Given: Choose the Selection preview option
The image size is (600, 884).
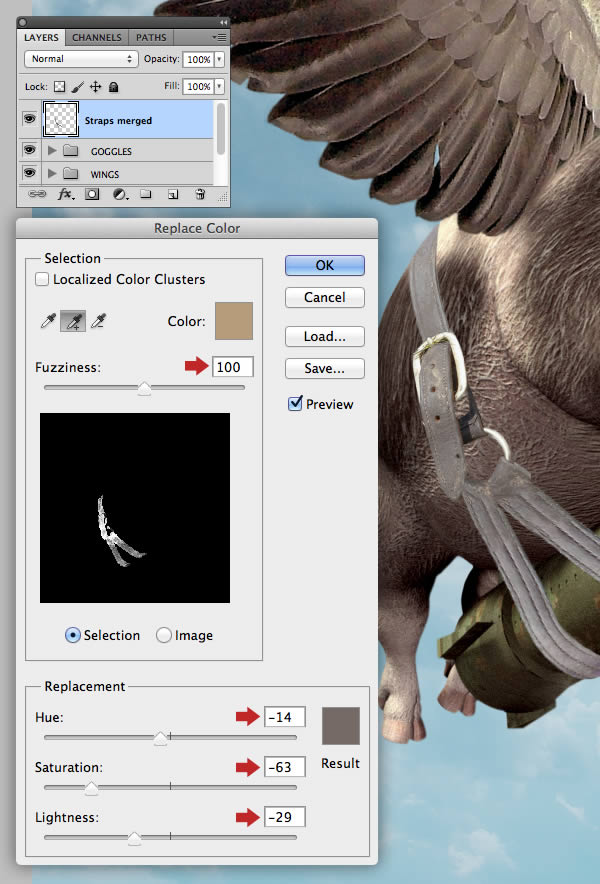Looking at the screenshot, I should pos(73,635).
